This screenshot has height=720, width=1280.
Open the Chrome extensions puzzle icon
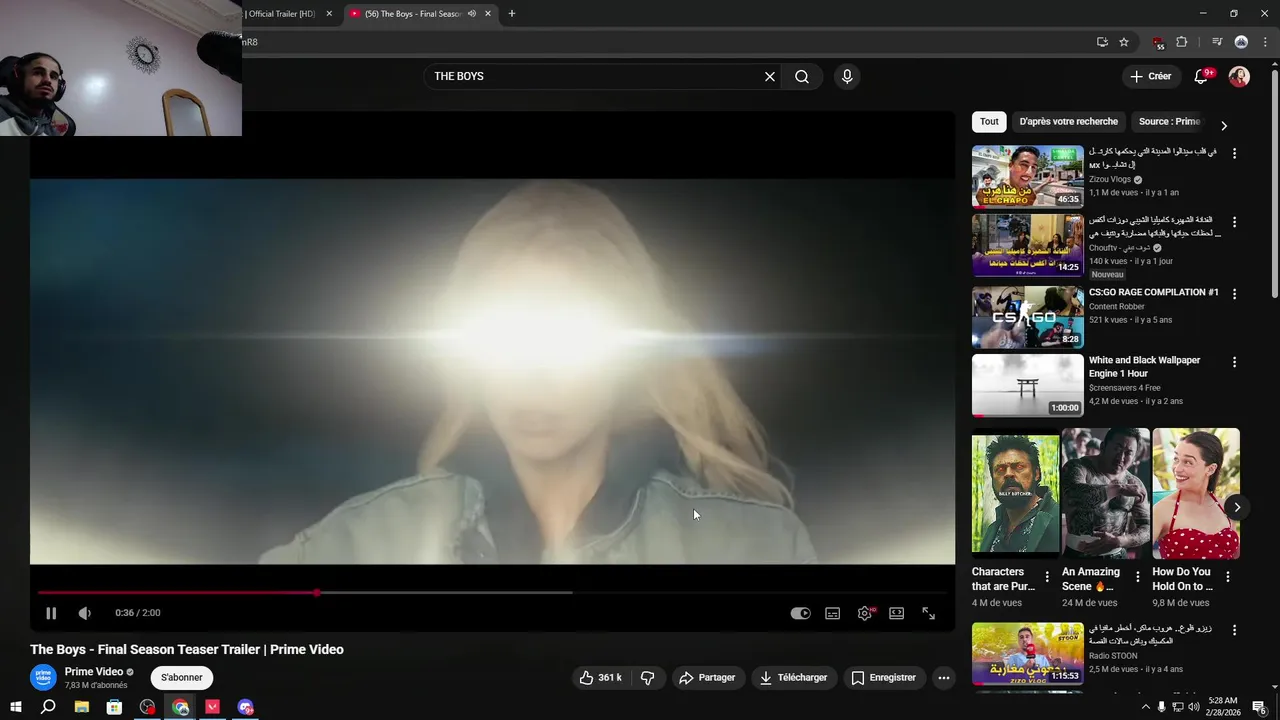click(x=1182, y=42)
